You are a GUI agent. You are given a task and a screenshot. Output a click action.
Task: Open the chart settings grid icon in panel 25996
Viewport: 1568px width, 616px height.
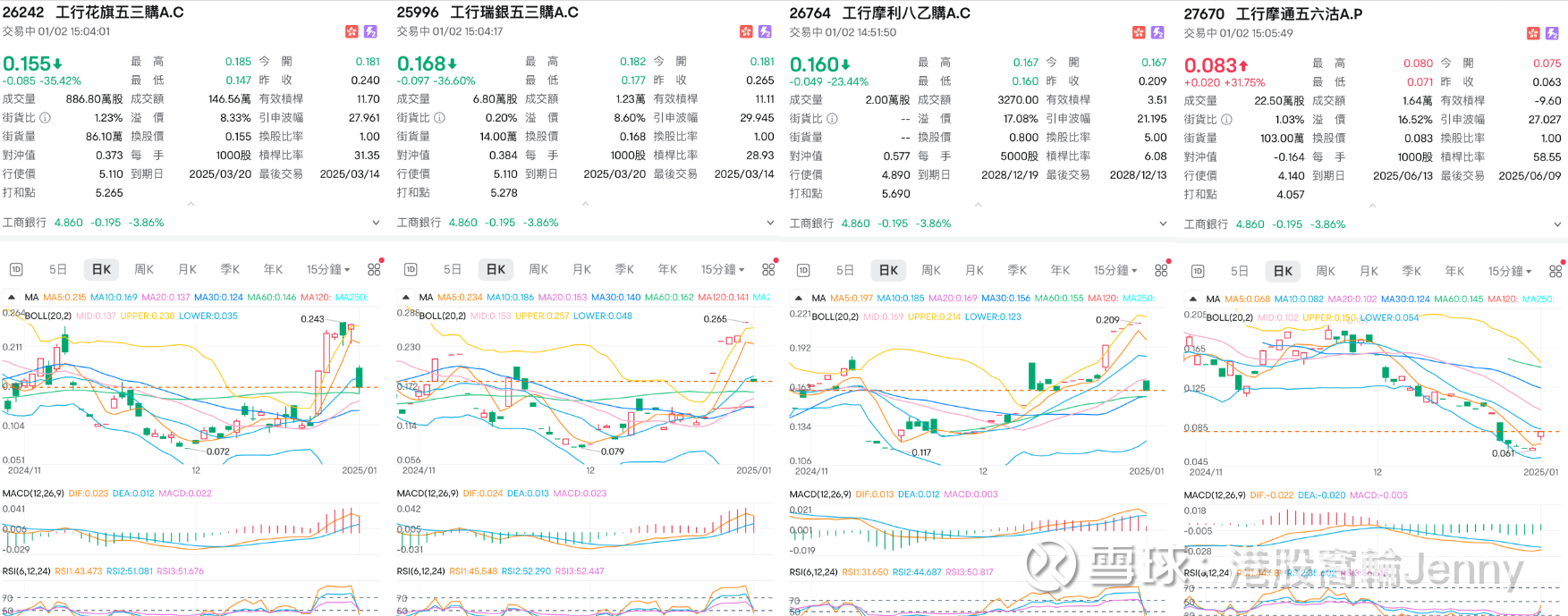pos(768,269)
